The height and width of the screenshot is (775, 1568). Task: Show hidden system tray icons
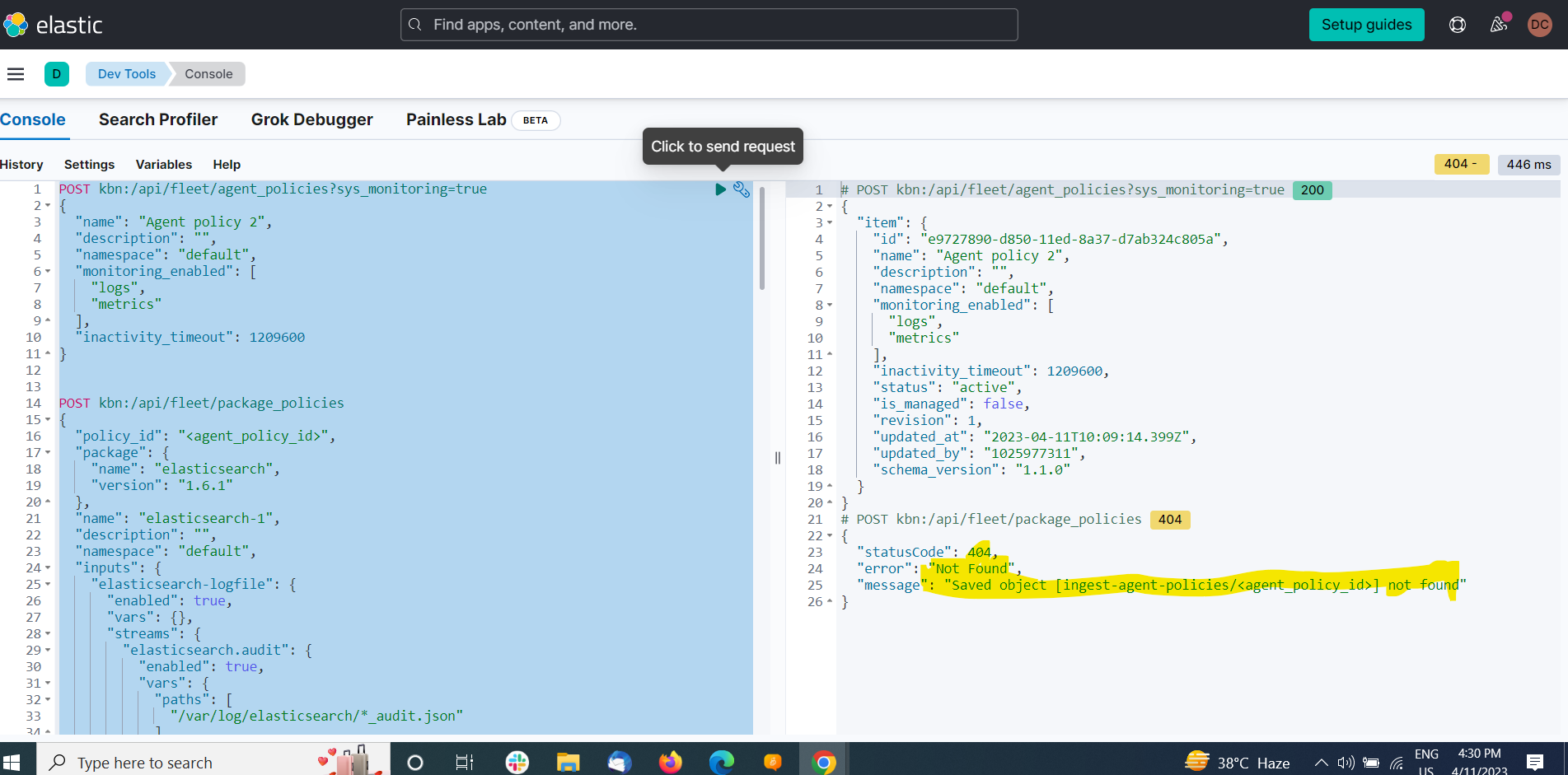(1321, 763)
